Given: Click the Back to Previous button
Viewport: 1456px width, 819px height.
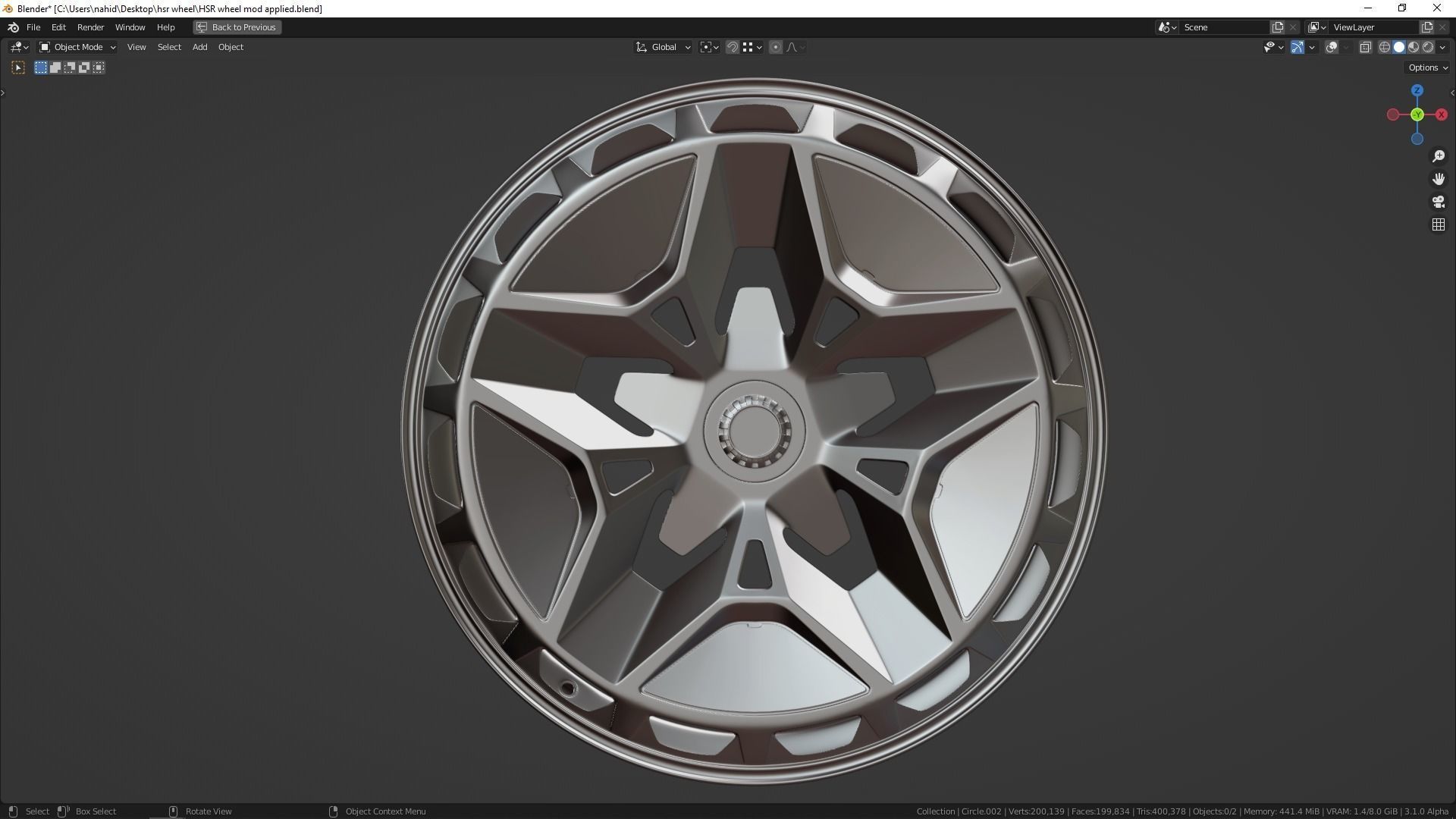Looking at the screenshot, I should (236, 27).
